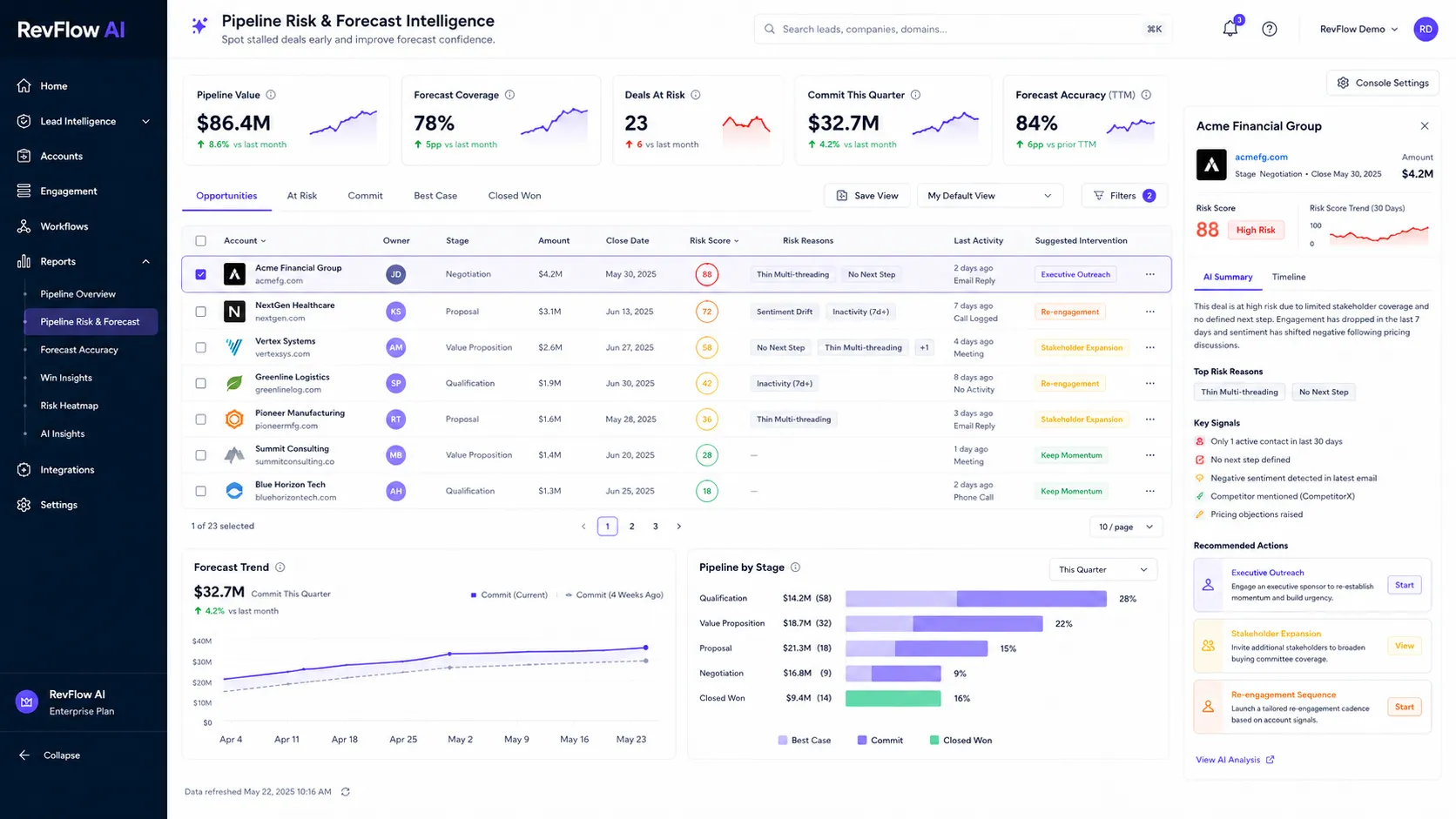Click the RD user avatar
The height and width of the screenshot is (819, 1456).
1426,29
